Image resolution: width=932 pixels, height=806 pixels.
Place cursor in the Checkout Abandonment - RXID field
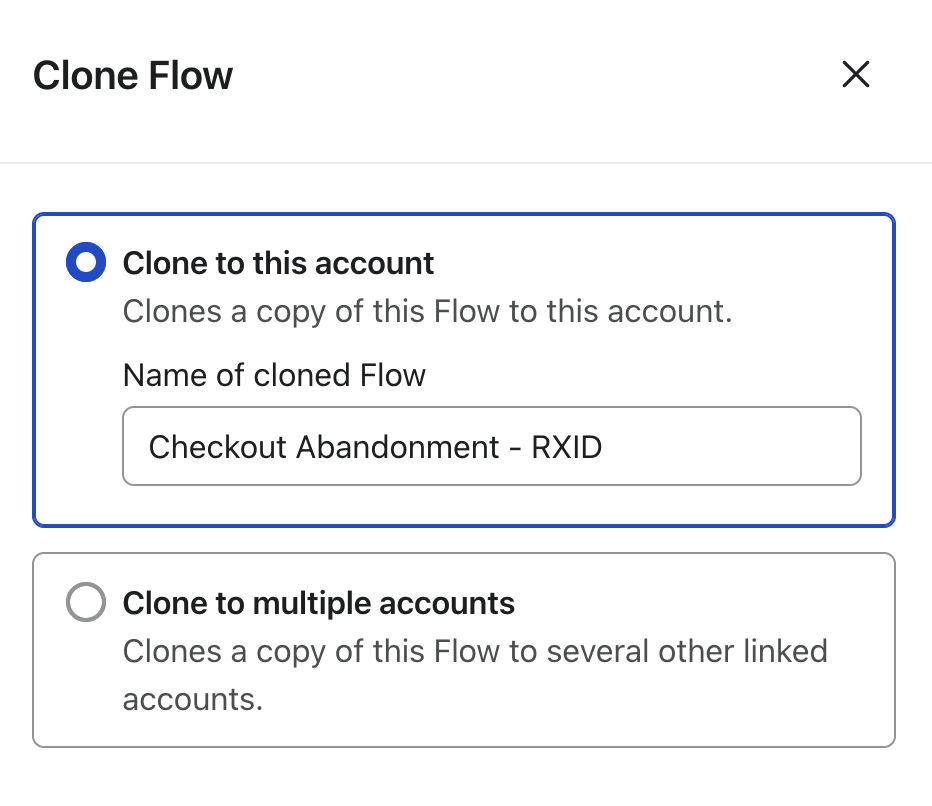[492, 446]
